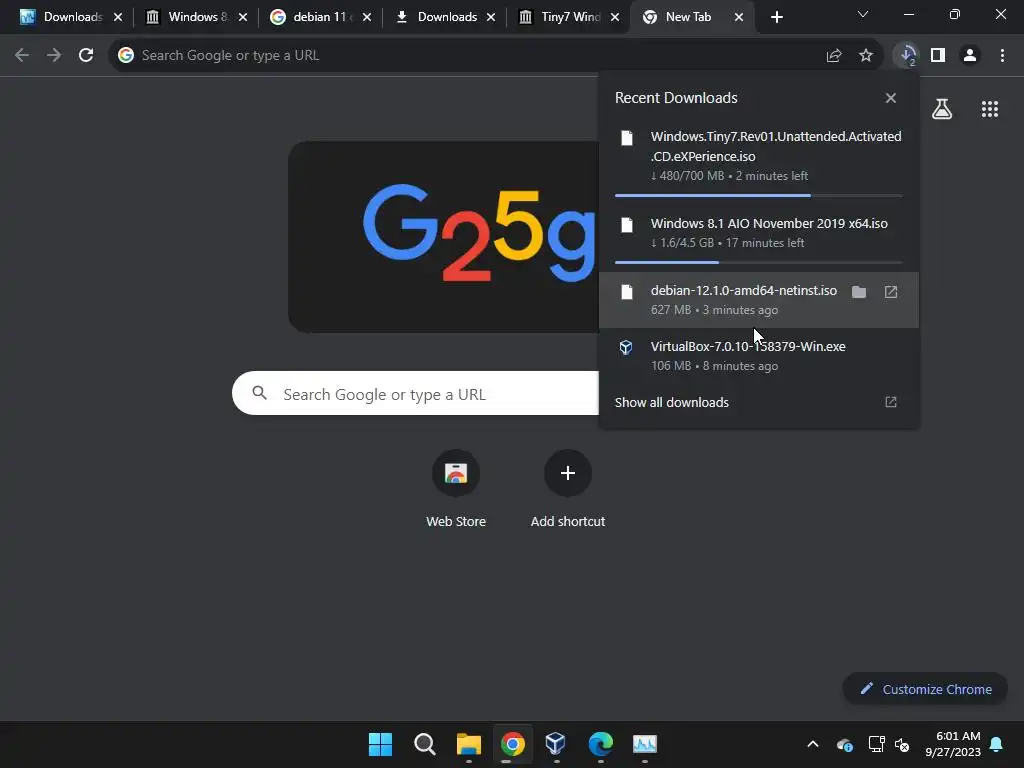Click the debian-12.1.0-amd64-netinst.iso filename
This screenshot has width=1024, height=768.
744,291
